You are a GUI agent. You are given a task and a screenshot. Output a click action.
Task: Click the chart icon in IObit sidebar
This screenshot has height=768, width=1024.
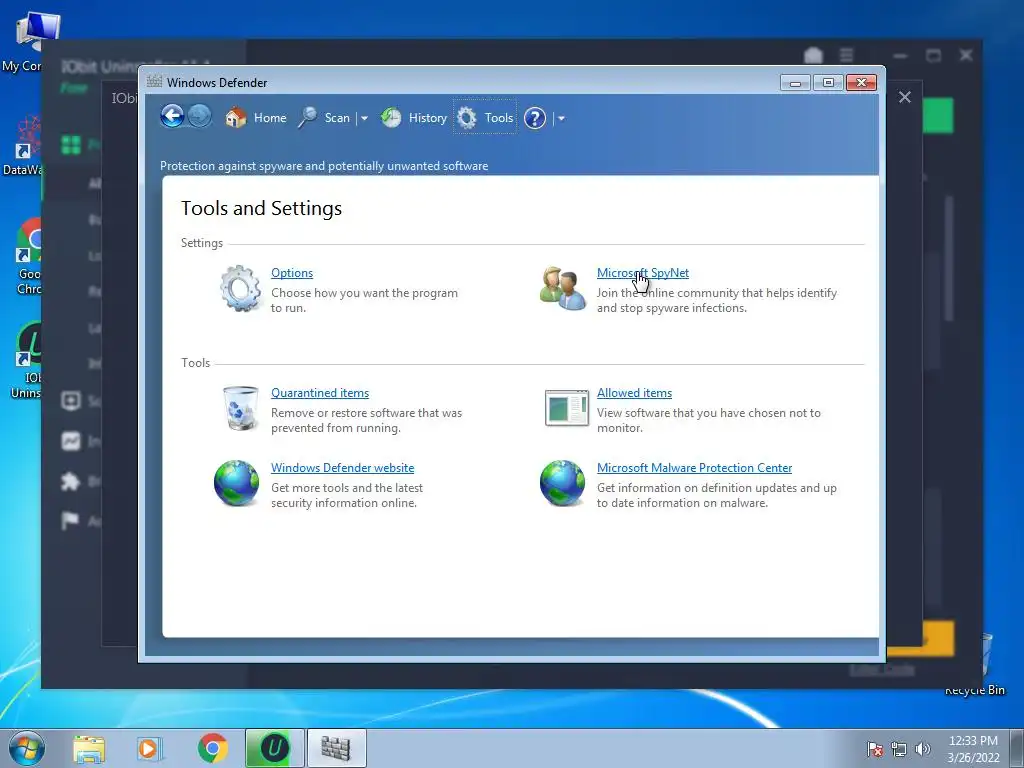(x=71, y=441)
